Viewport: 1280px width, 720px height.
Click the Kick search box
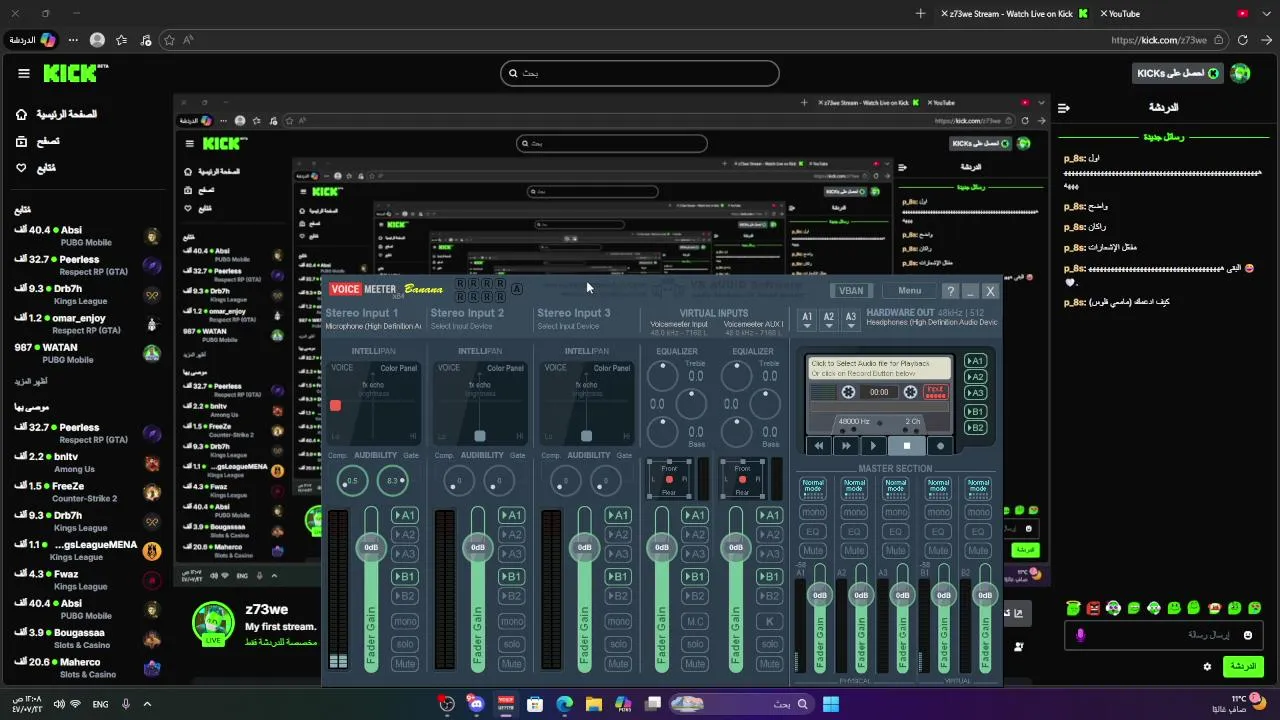(x=639, y=73)
